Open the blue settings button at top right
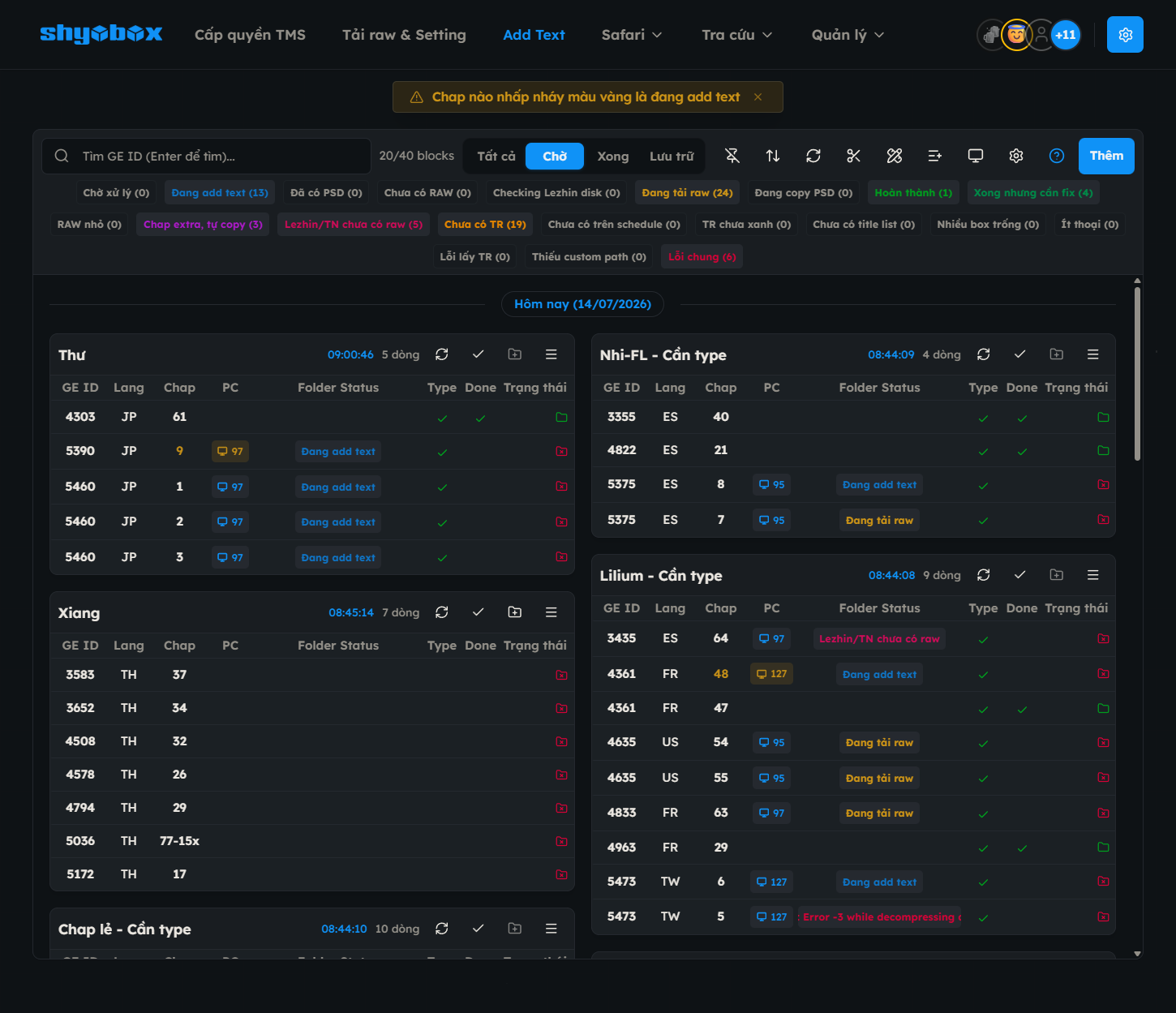The height and width of the screenshot is (1013, 1176). pos(1125,35)
